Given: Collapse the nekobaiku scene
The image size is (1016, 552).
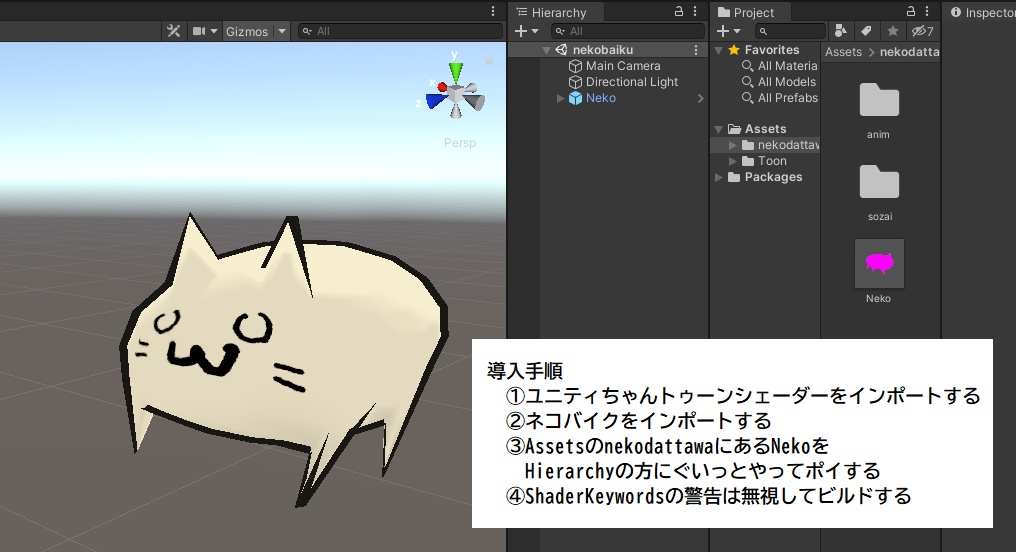Looking at the screenshot, I should (546, 50).
